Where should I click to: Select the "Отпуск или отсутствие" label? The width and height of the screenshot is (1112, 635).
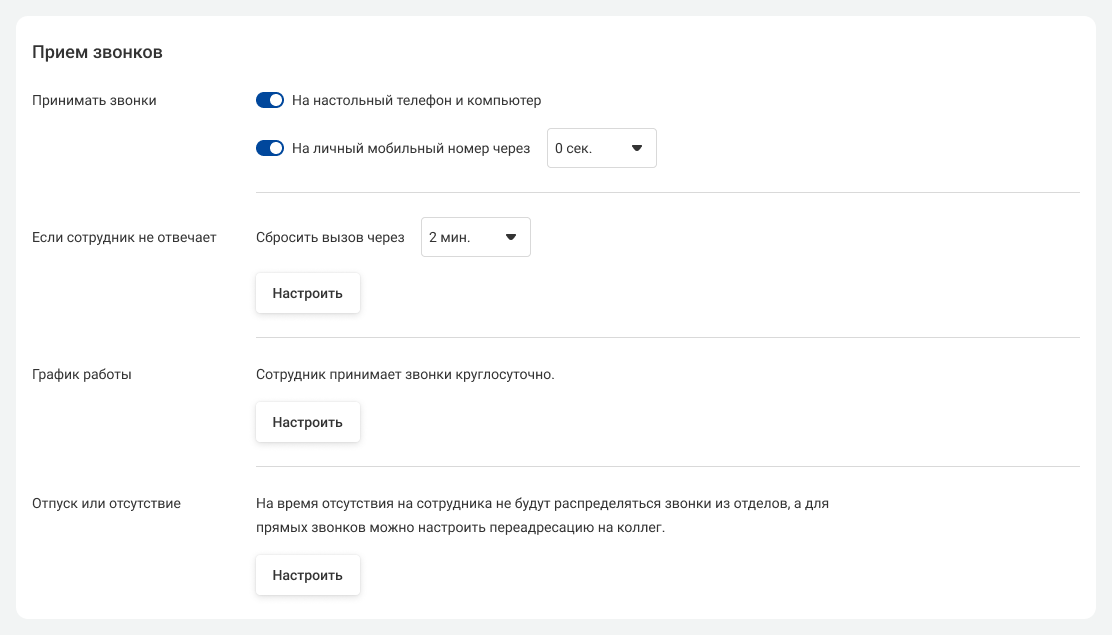[x=106, y=503]
